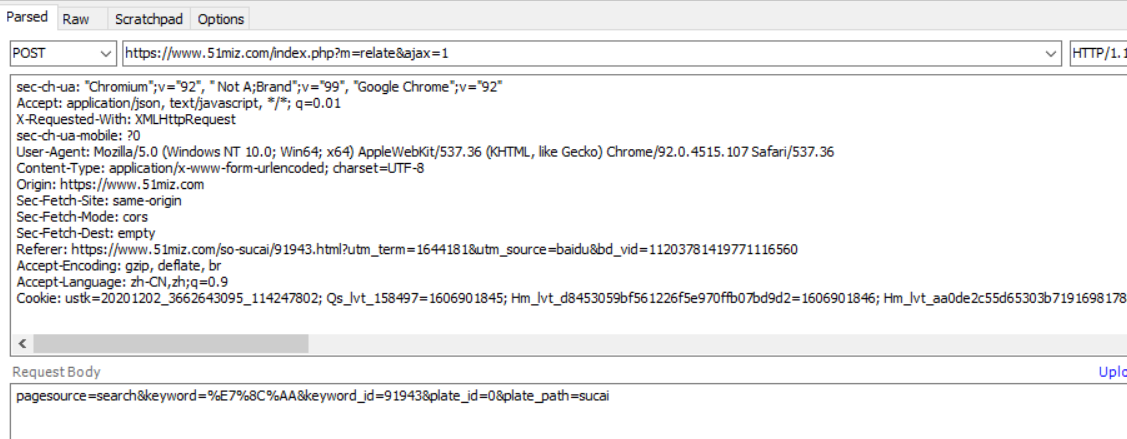Image resolution: width=1127 pixels, height=439 pixels.
Task: Click the X-Requested-With header line
Action: click(x=126, y=119)
